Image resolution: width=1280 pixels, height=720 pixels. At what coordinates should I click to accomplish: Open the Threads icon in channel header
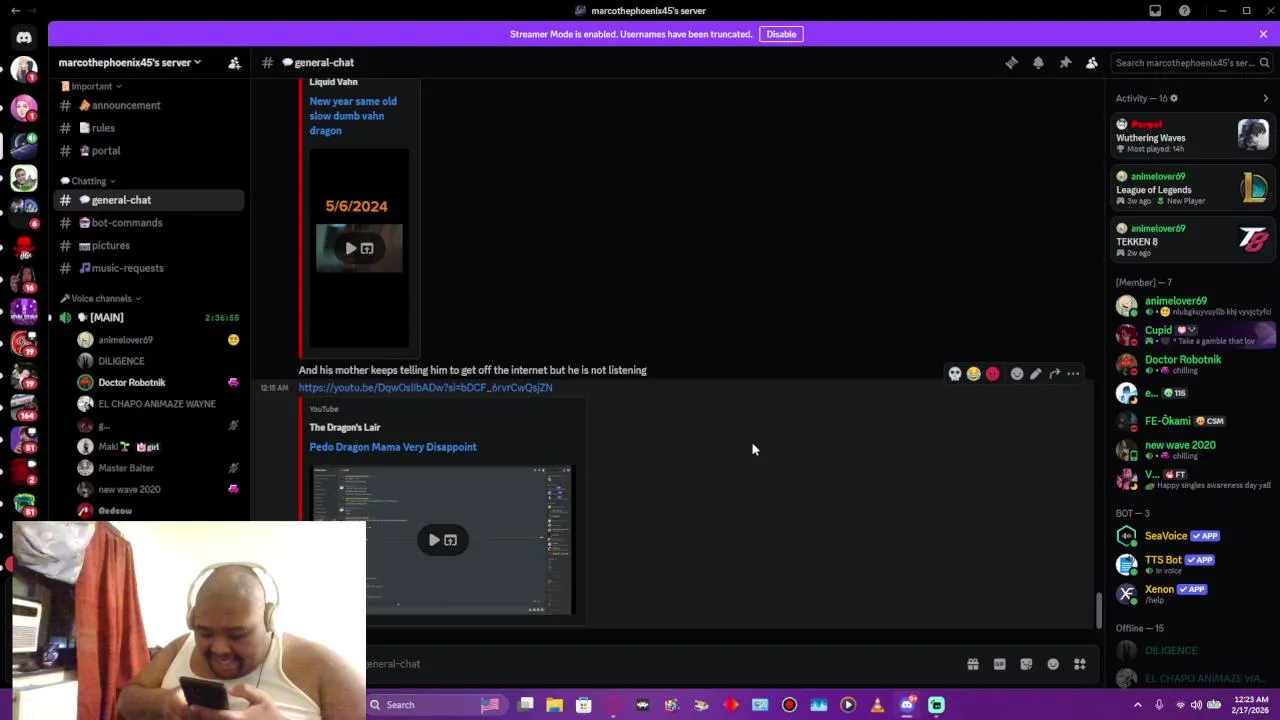coord(1011,62)
